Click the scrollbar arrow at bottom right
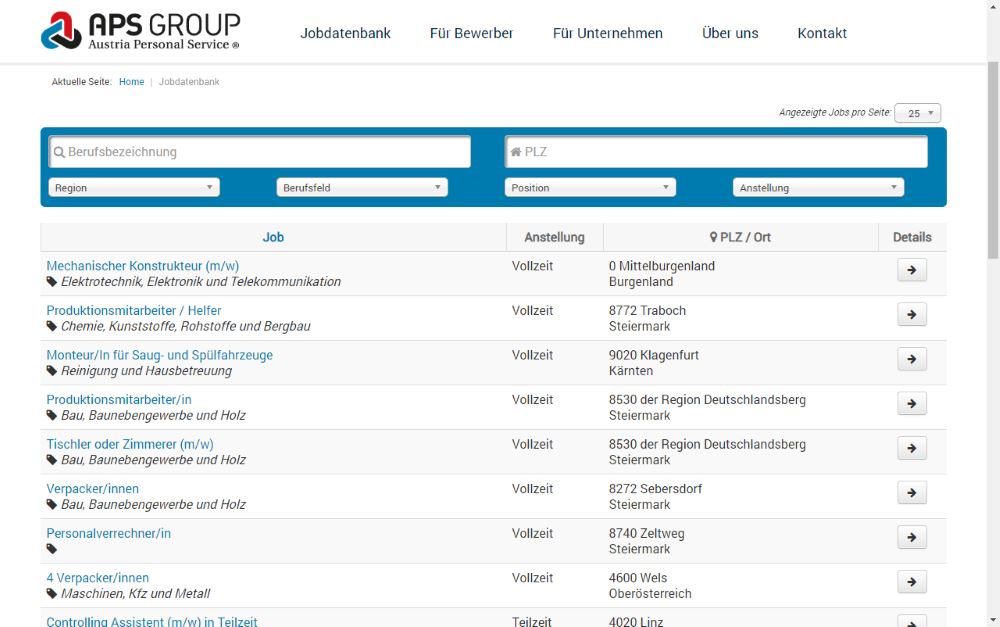The width and height of the screenshot is (1000, 627). point(993,619)
